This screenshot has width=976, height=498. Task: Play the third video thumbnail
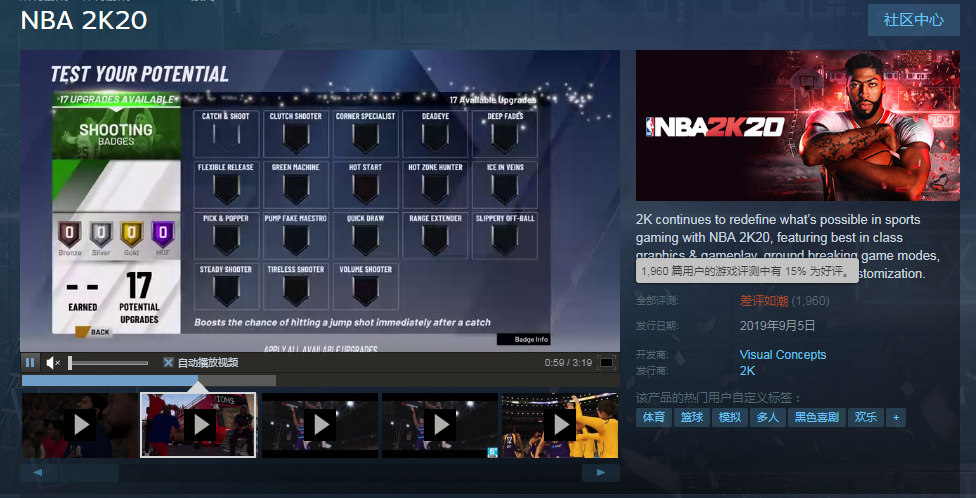point(320,425)
